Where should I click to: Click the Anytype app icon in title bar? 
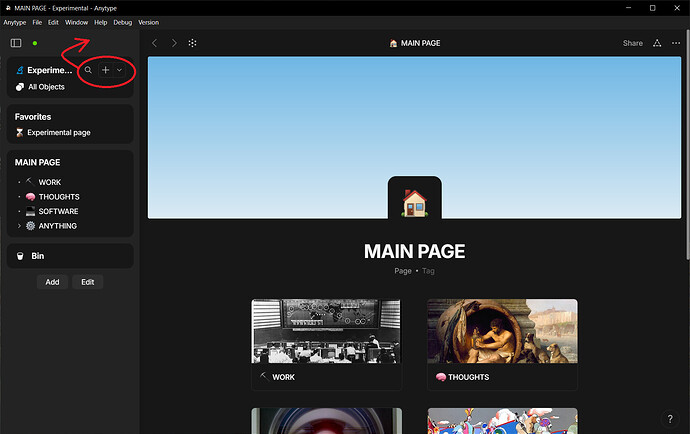click(8, 8)
